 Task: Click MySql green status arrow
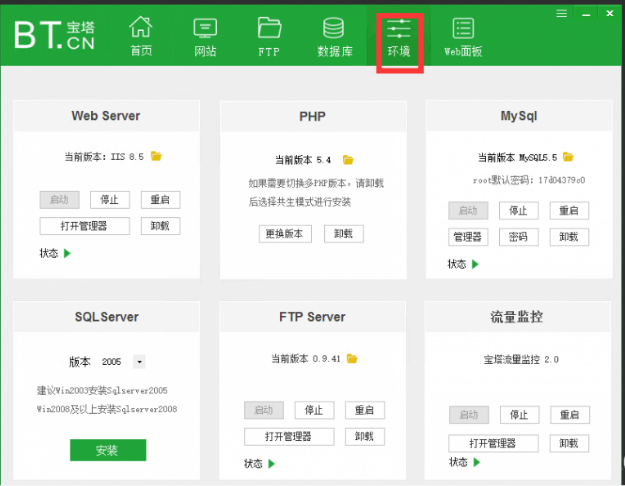pos(475,264)
